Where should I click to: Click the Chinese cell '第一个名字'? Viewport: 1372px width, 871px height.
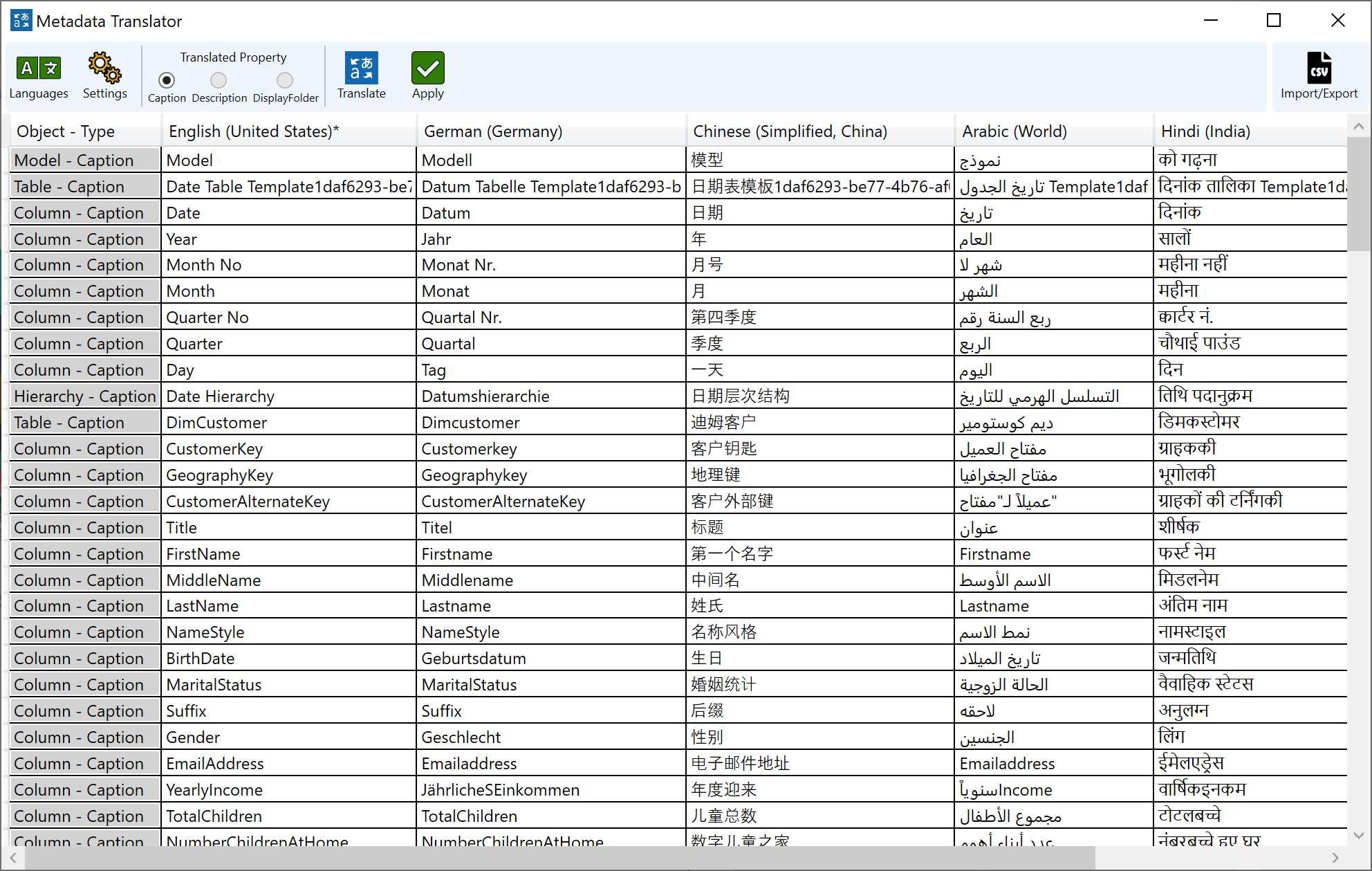point(820,553)
